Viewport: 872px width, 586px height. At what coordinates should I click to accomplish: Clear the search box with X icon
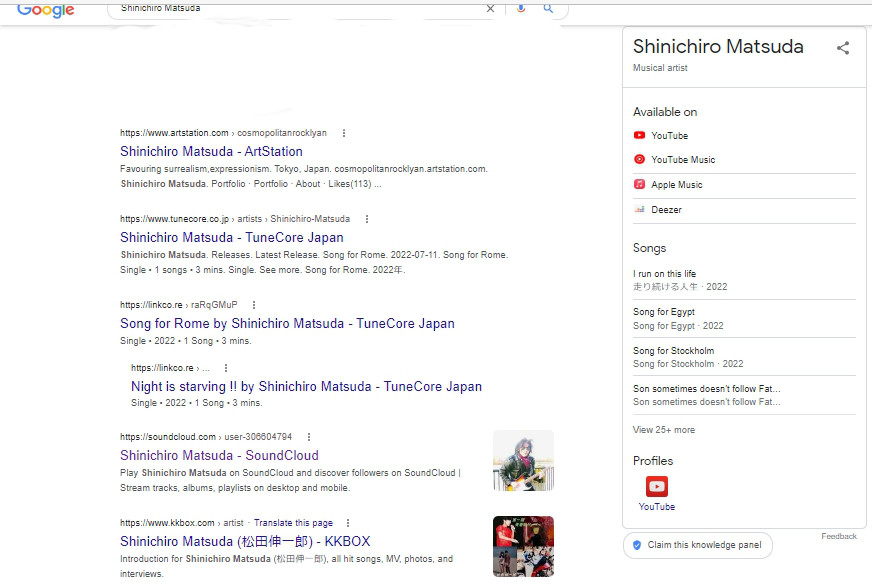tap(490, 8)
